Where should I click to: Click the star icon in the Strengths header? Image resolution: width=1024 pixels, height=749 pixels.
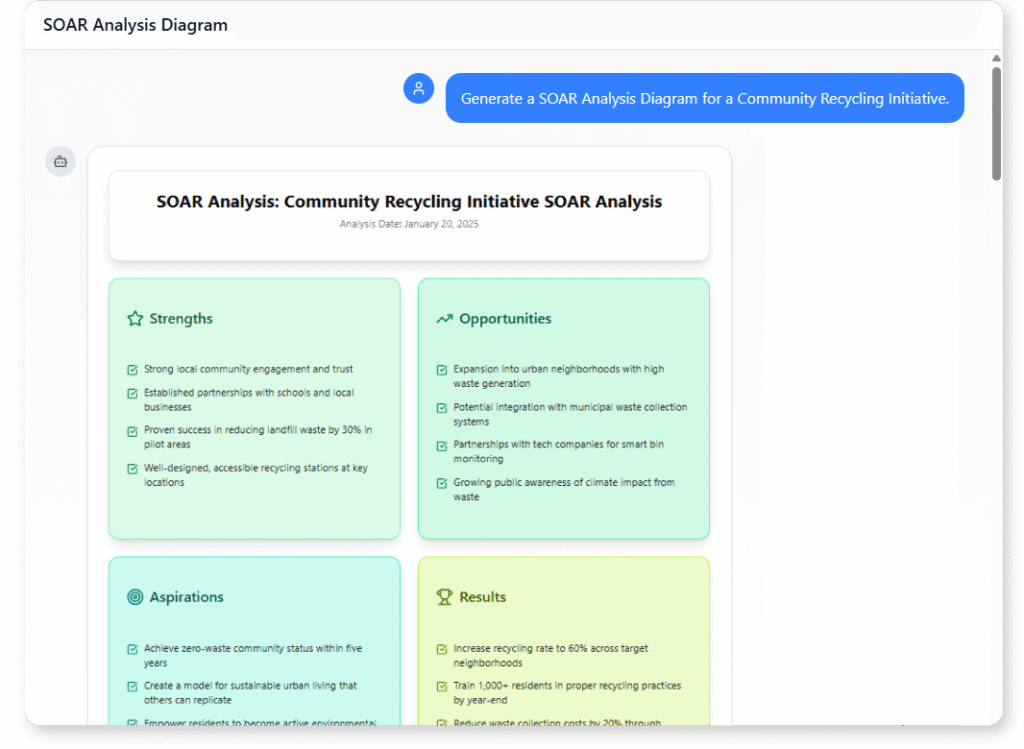134,318
